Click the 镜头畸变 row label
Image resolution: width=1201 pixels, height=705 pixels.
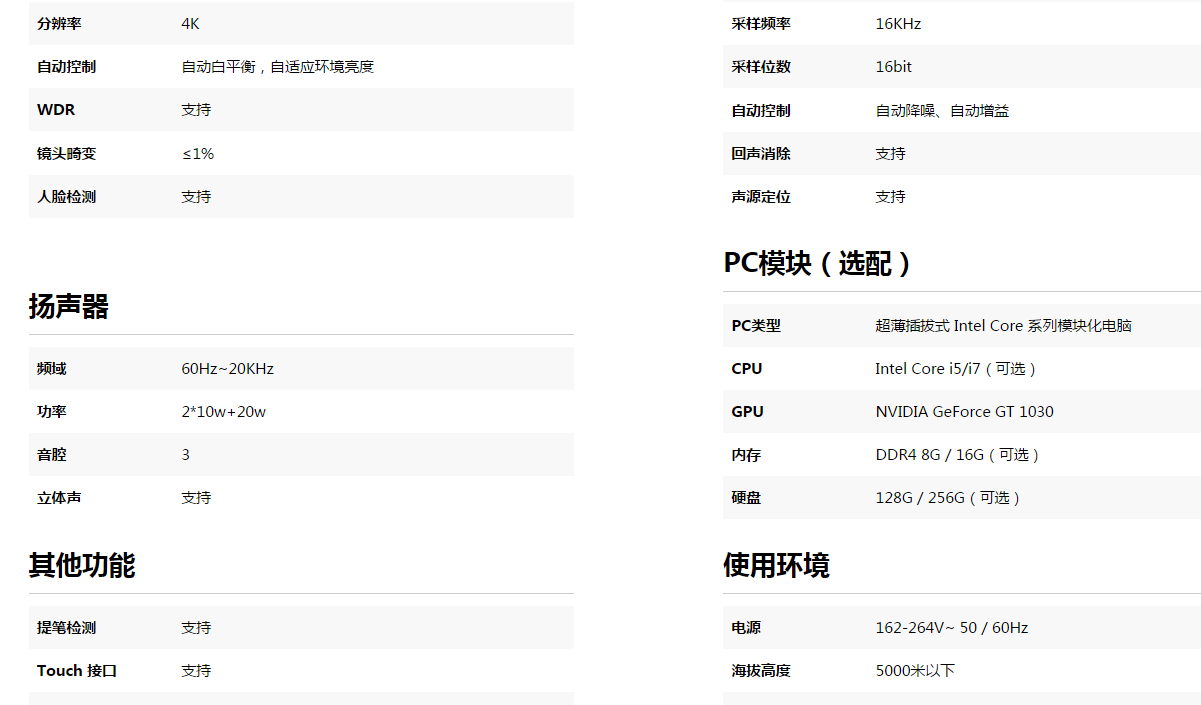[x=66, y=154]
